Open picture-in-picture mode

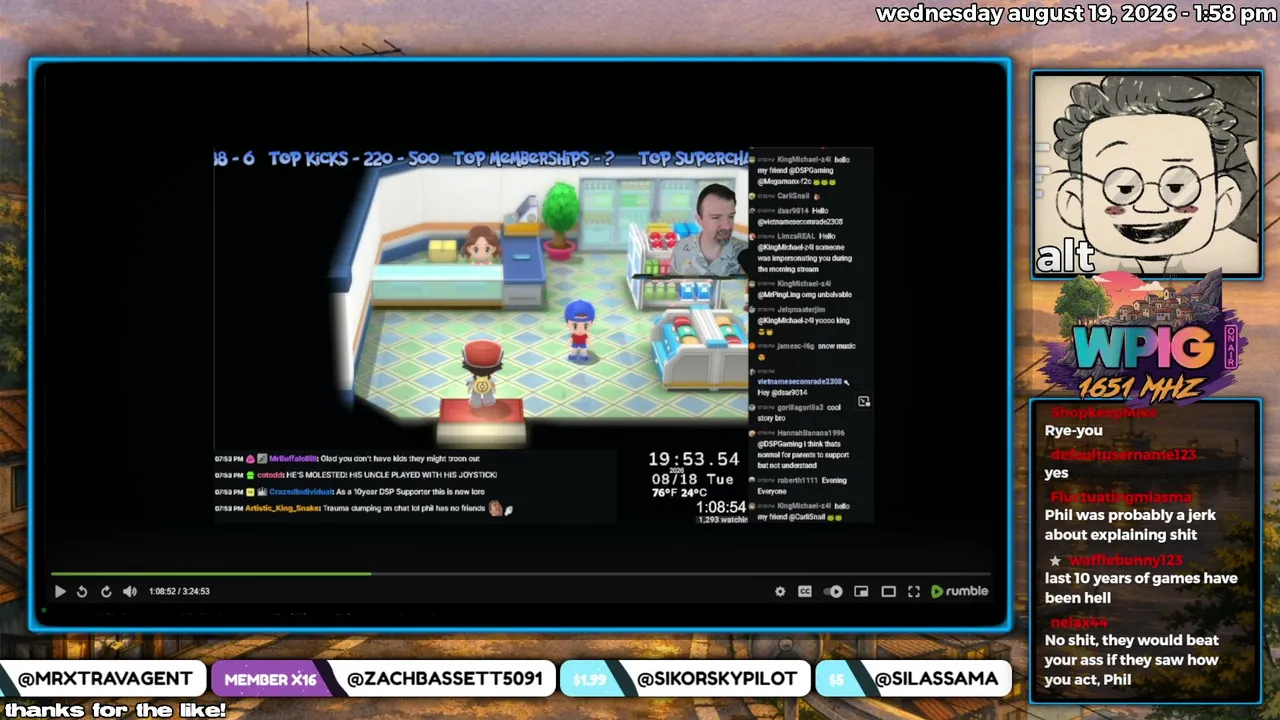(x=861, y=591)
